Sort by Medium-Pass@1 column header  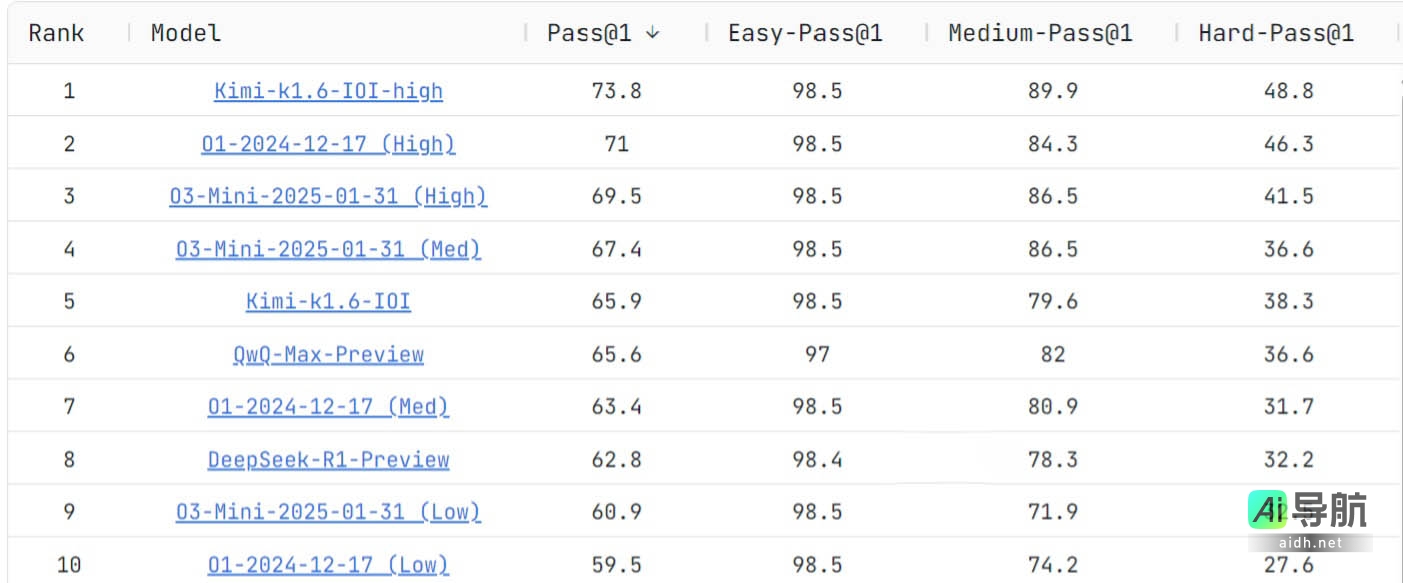(1040, 33)
